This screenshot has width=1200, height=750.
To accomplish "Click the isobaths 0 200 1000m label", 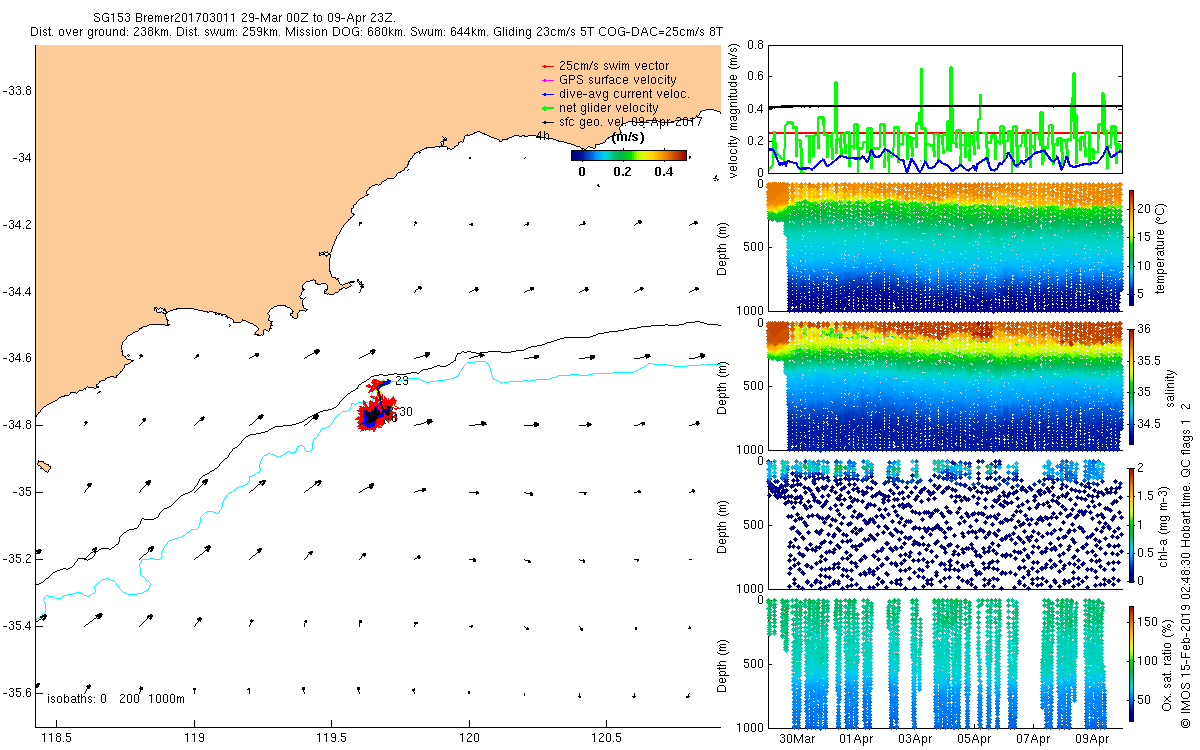I will coord(116,699).
